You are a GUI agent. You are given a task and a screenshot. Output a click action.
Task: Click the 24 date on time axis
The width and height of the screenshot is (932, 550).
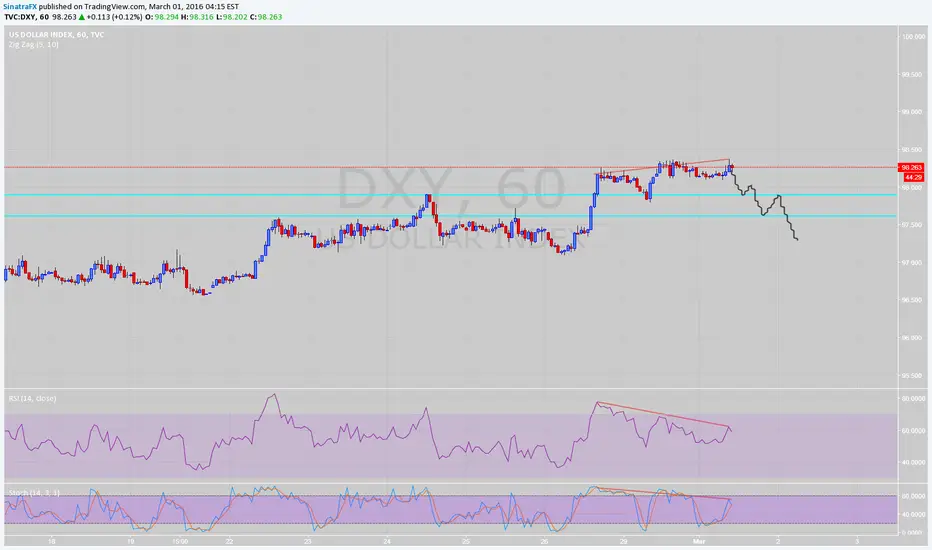pyautogui.click(x=387, y=541)
